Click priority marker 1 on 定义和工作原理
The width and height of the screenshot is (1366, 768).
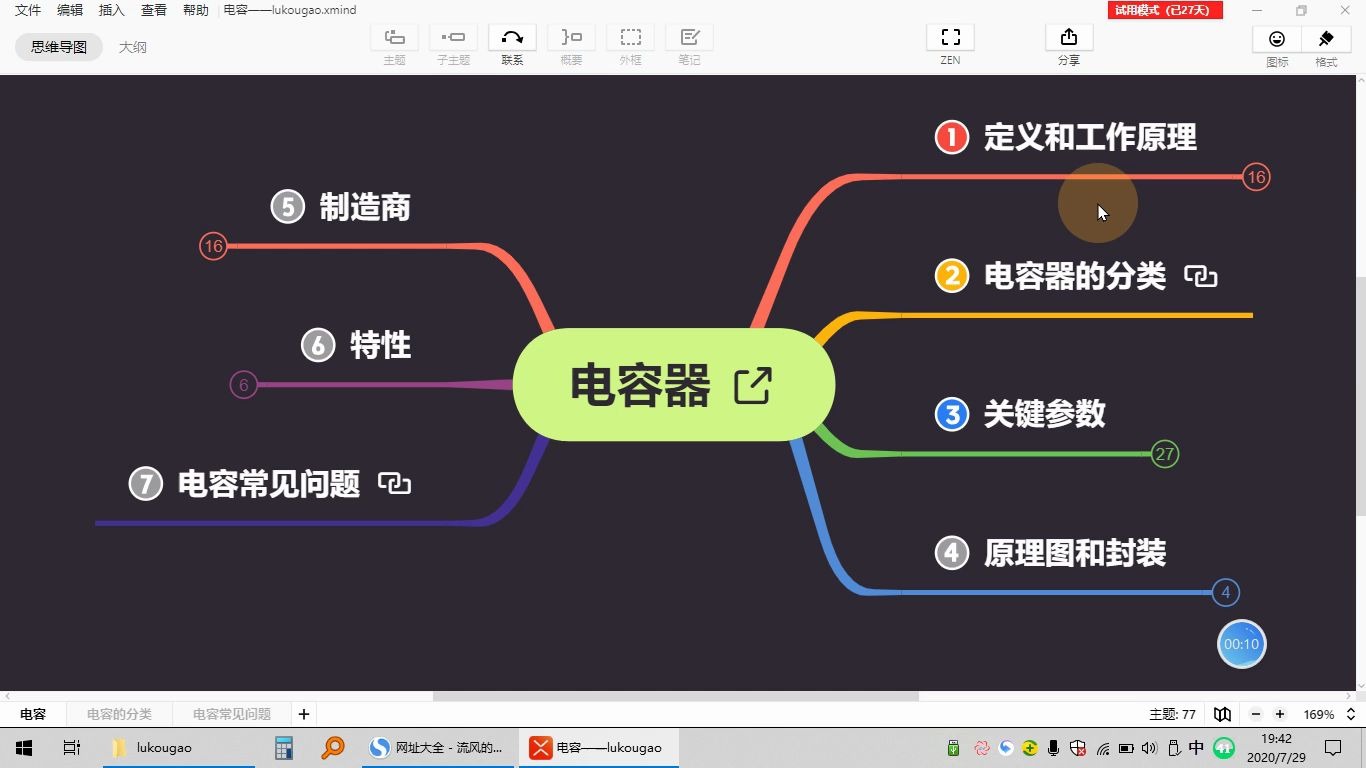pos(951,137)
